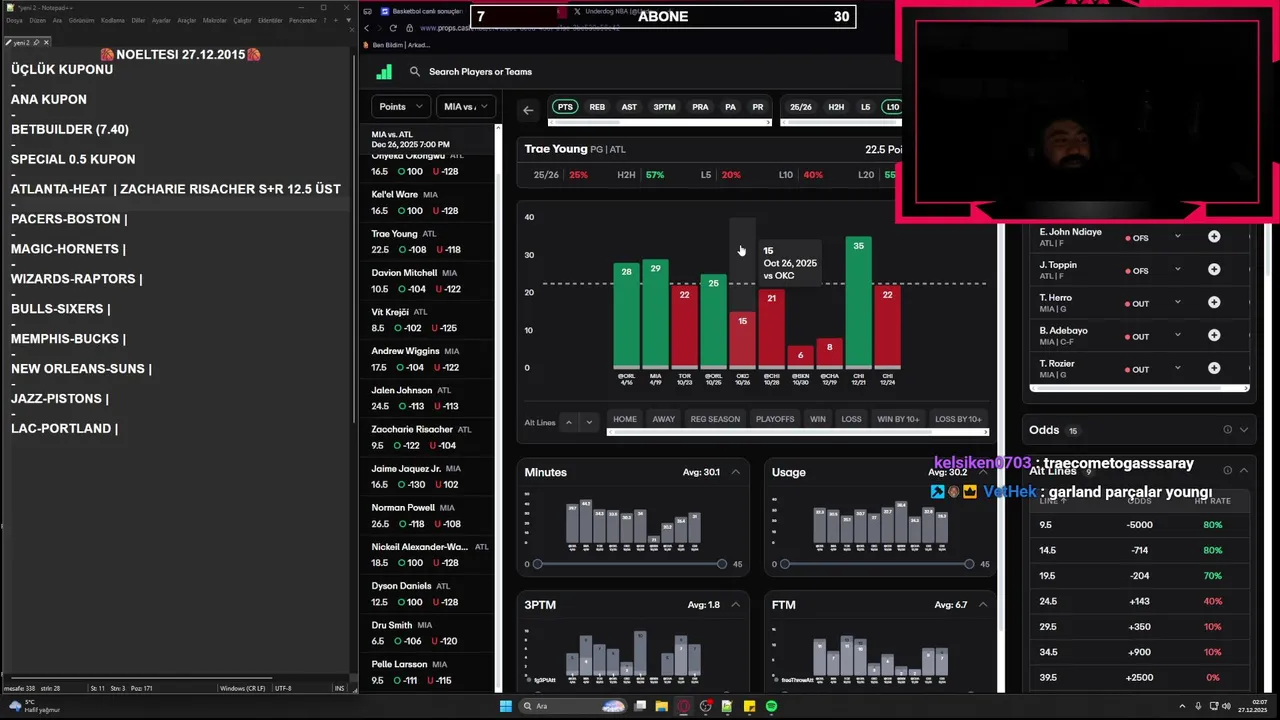Image resolution: width=1280 pixels, height=720 pixels.
Task: Adjust the Usage range left slider handle
Action: point(785,564)
